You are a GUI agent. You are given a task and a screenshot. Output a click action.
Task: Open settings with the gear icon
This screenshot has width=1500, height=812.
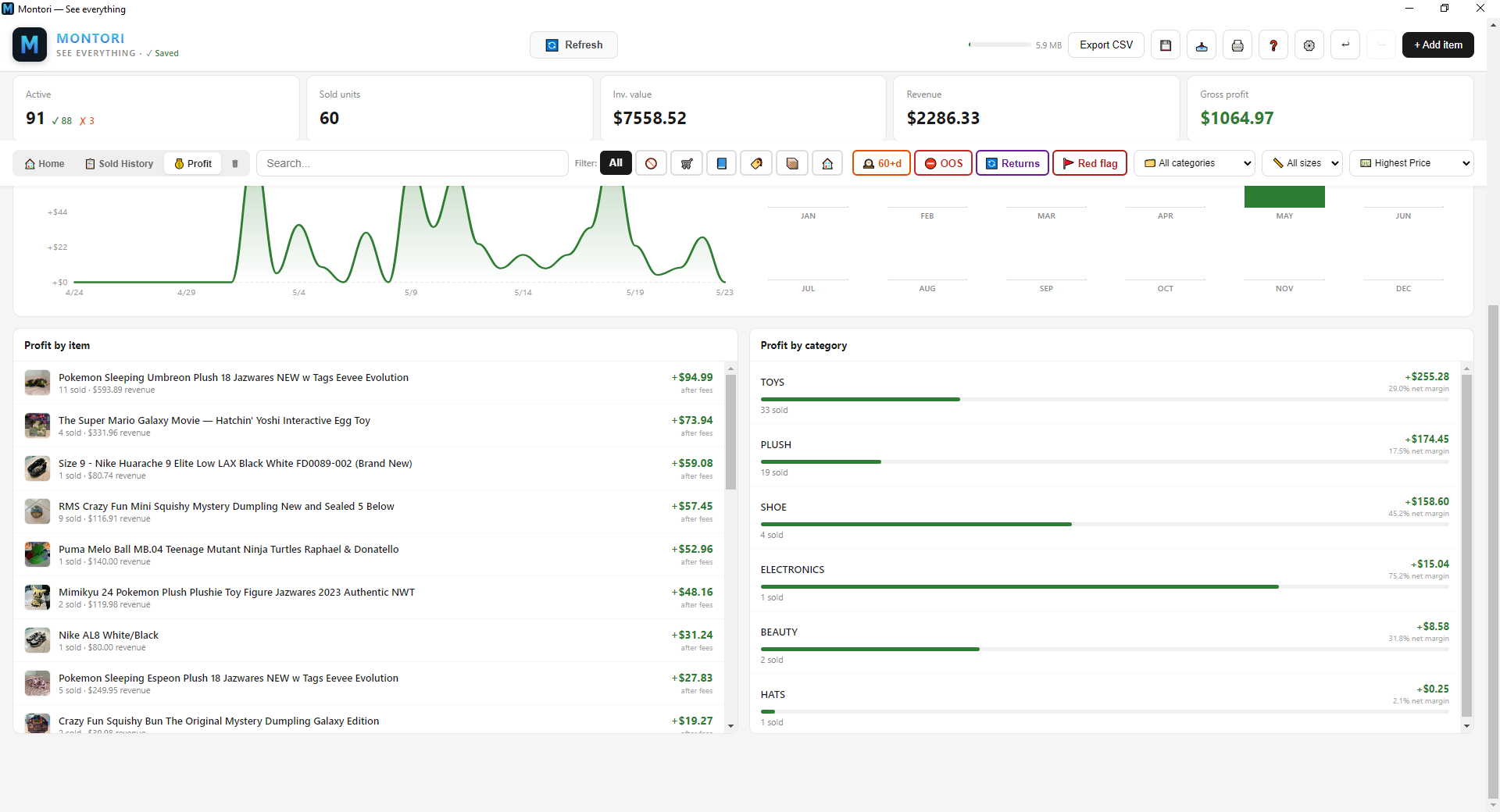(1309, 45)
